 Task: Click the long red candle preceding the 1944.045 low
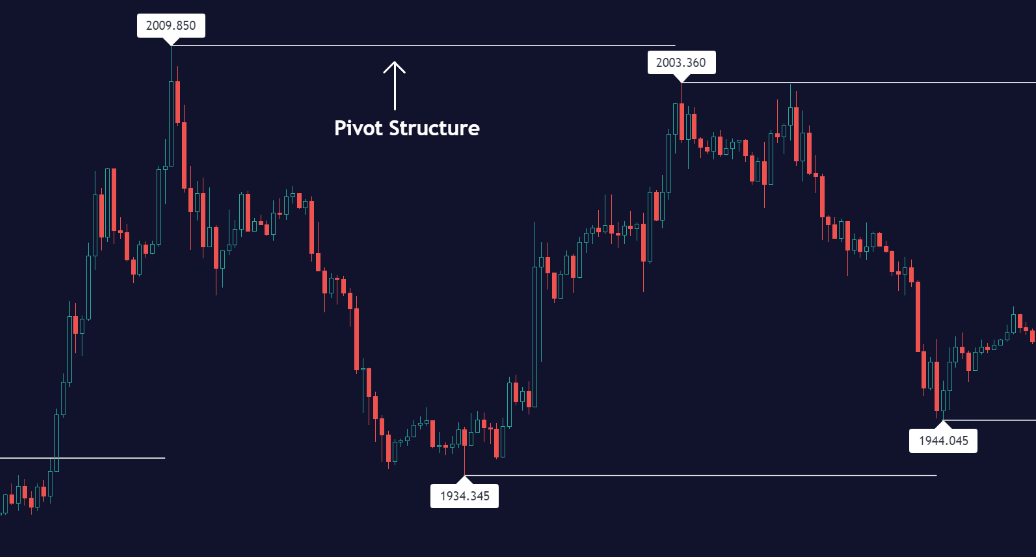[x=918, y=318]
